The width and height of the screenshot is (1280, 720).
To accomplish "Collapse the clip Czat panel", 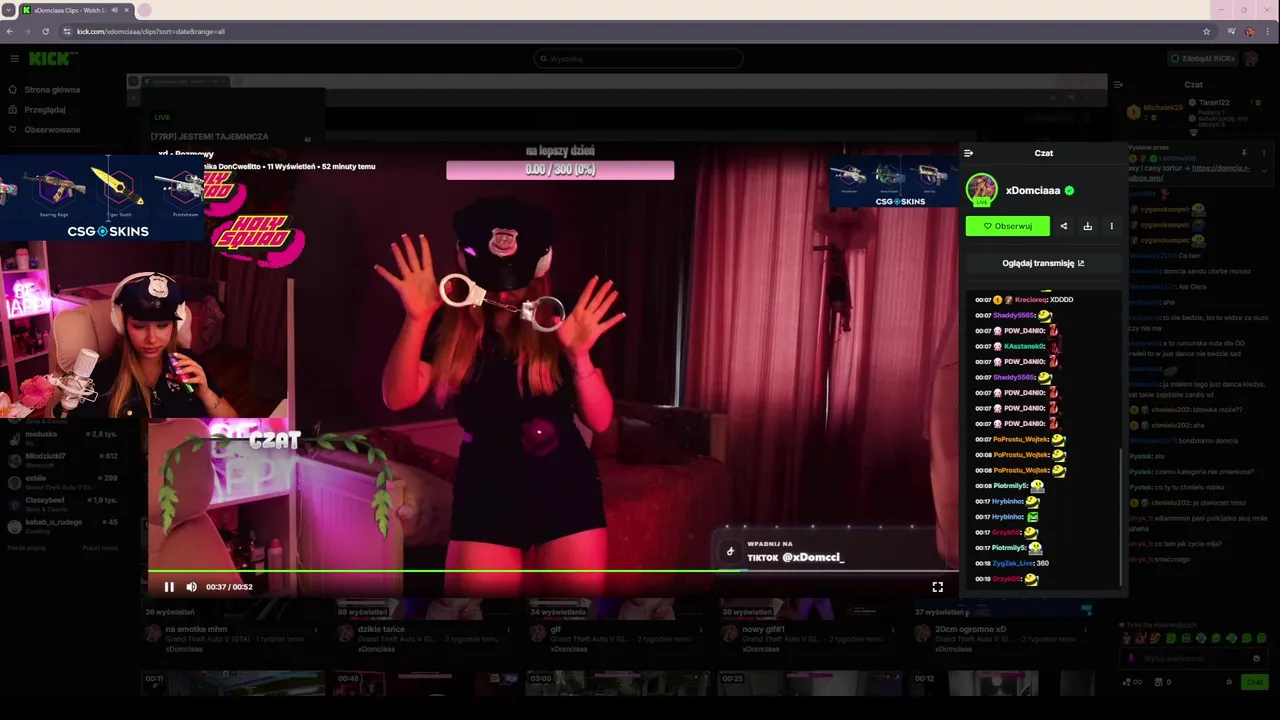I will (968, 153).
